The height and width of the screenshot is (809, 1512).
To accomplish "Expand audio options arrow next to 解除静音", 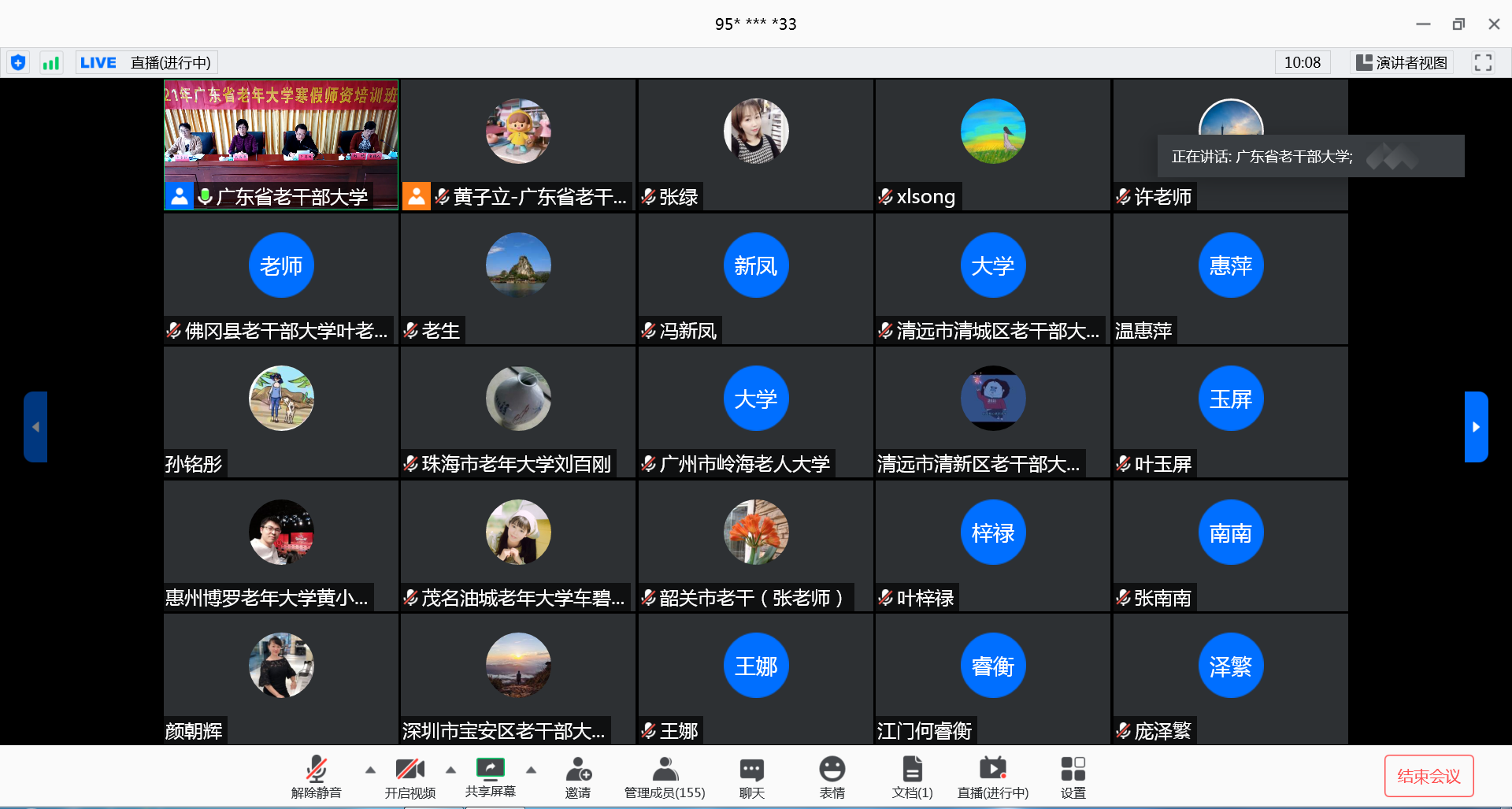I will coord(370,770).
